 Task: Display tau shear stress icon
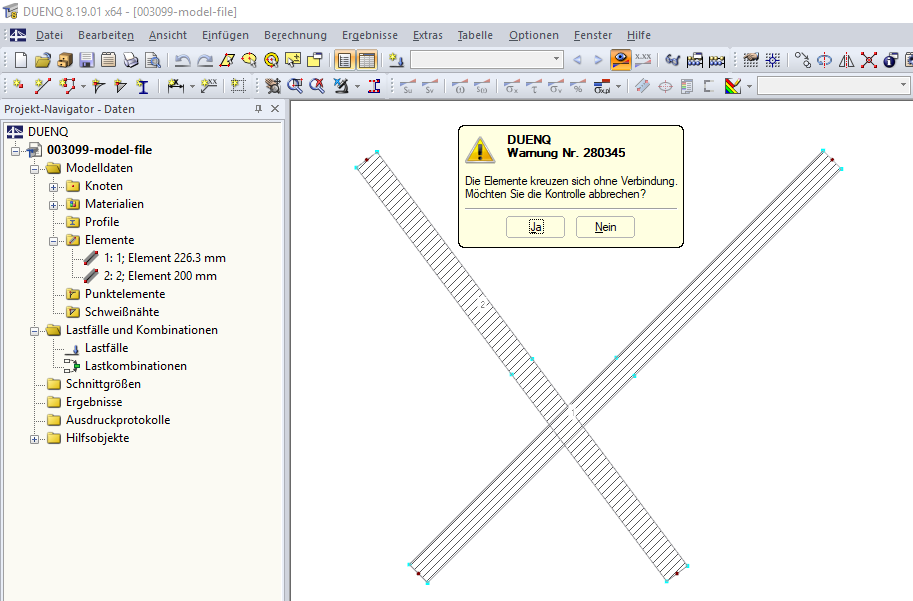(x=533, y=86)
